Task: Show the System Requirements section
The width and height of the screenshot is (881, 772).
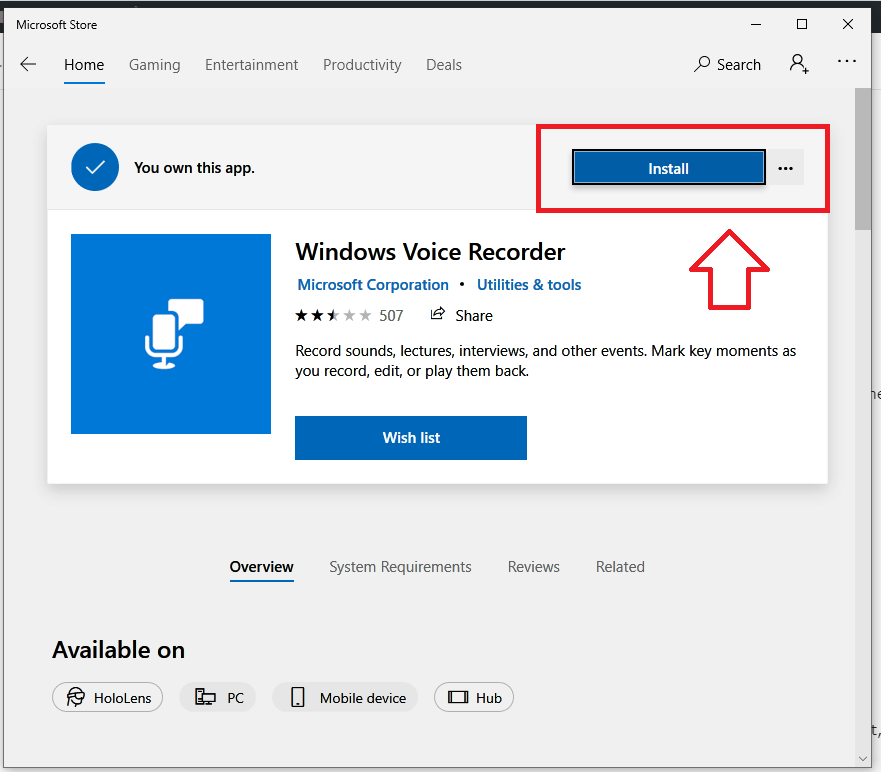Action: tap(400, 567)
